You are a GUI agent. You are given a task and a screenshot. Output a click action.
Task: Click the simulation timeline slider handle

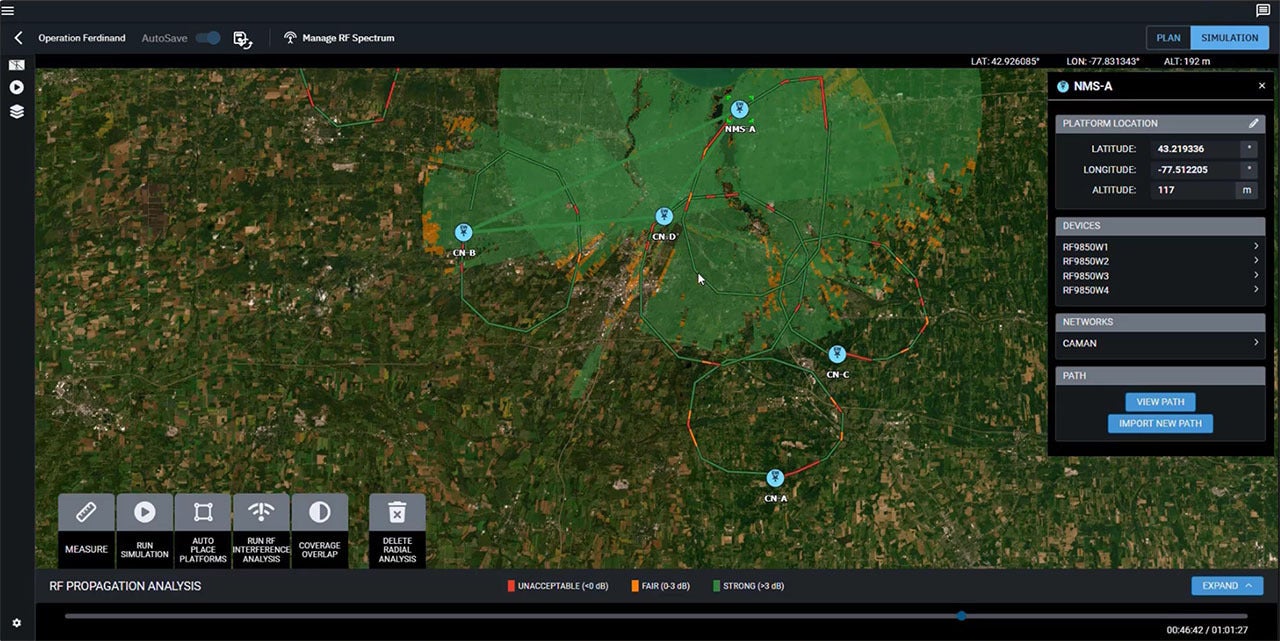coord(961,616)
